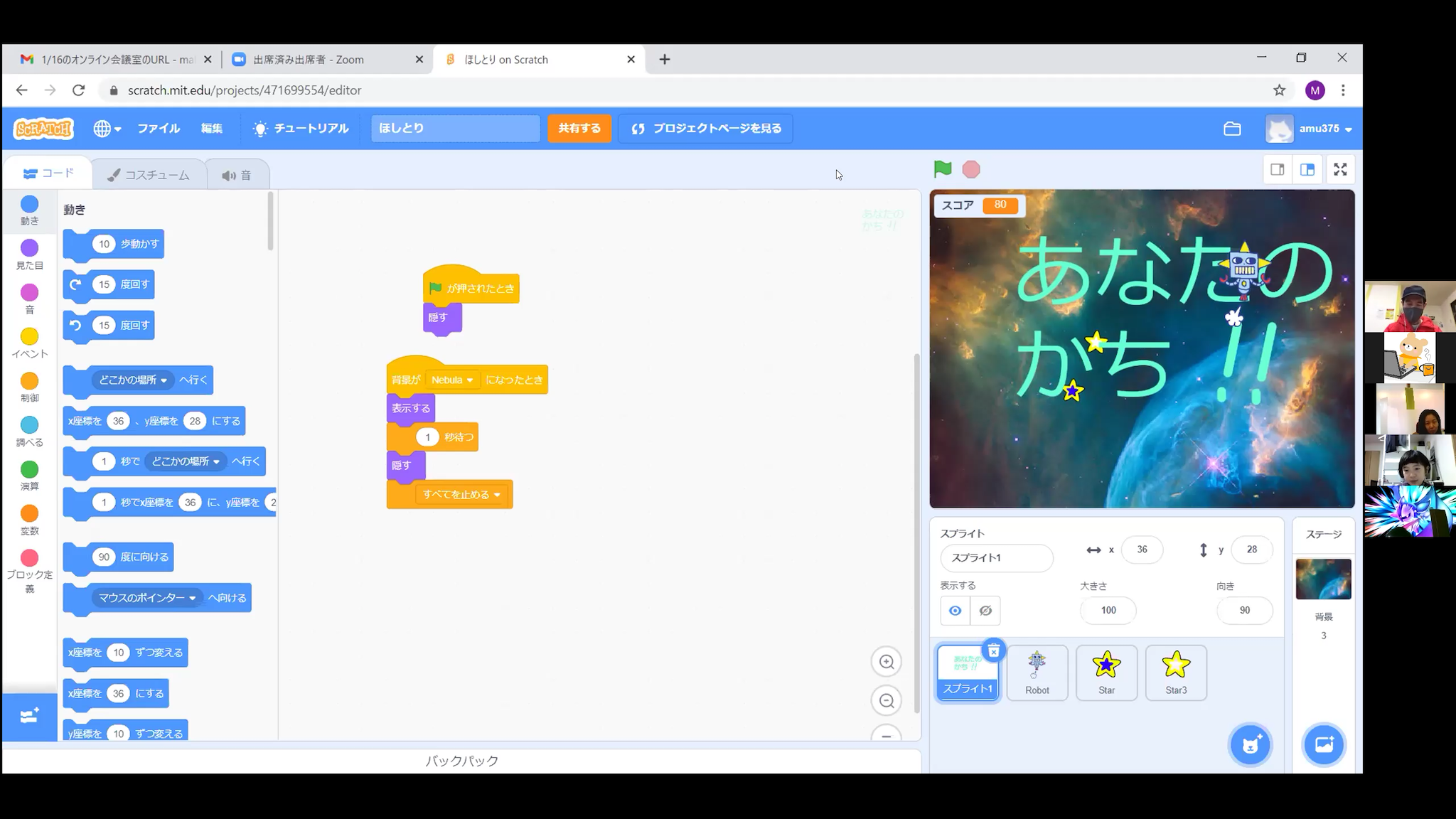Open the Nebula backdrop dropdown in script
This screenshot has width=1456, height=819.
tap(452, 380)
